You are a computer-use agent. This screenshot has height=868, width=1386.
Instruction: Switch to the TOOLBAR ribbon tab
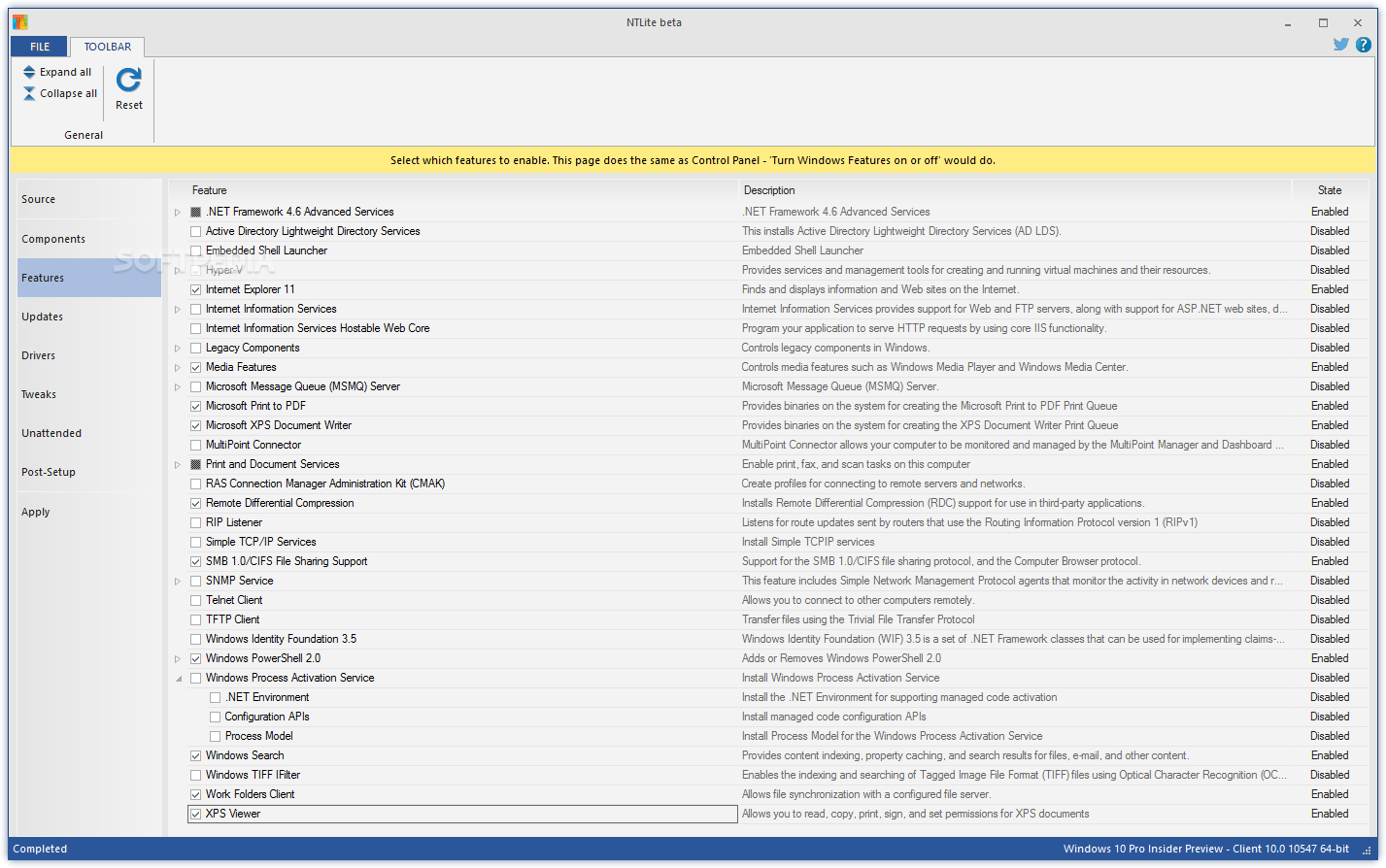point(107,47)
